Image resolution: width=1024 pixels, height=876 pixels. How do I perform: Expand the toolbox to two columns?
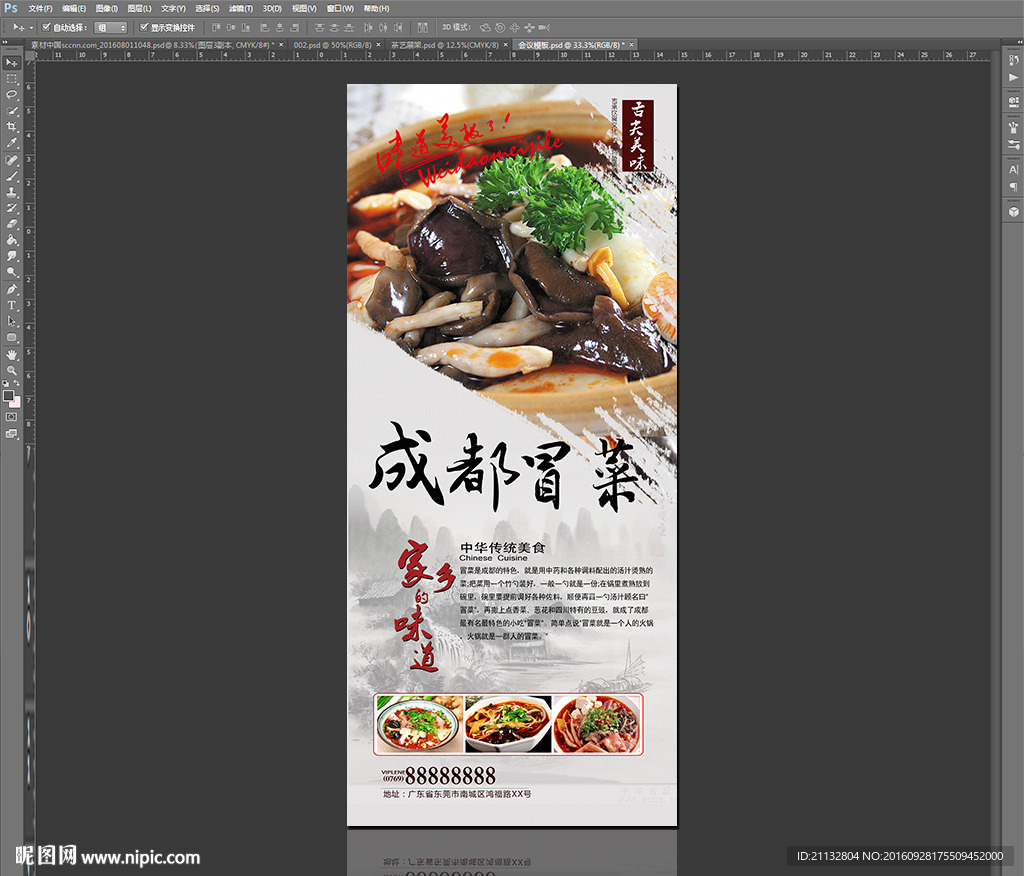pyautogui.click(x=5, y=42)
